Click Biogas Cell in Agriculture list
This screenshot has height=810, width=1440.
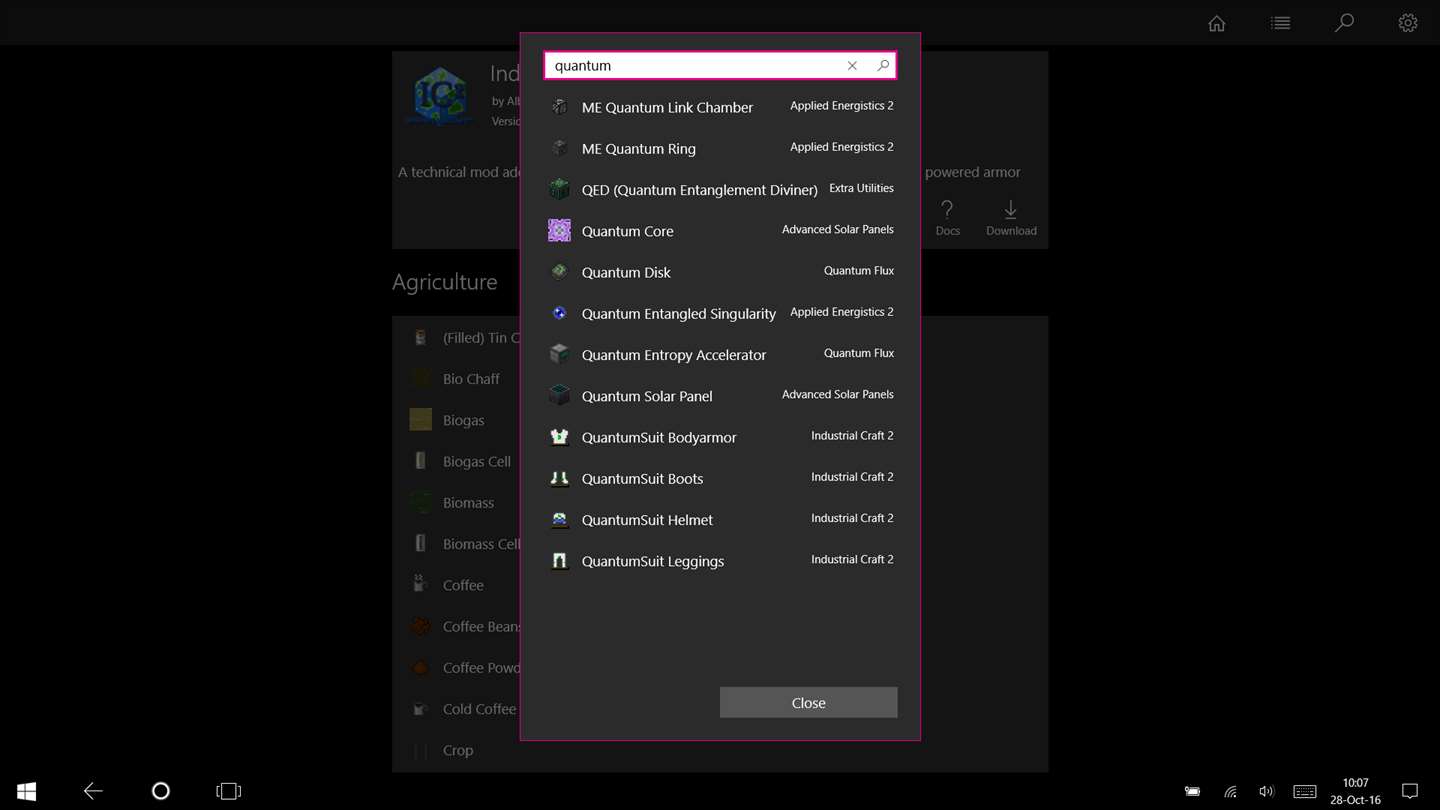point(477,461)
